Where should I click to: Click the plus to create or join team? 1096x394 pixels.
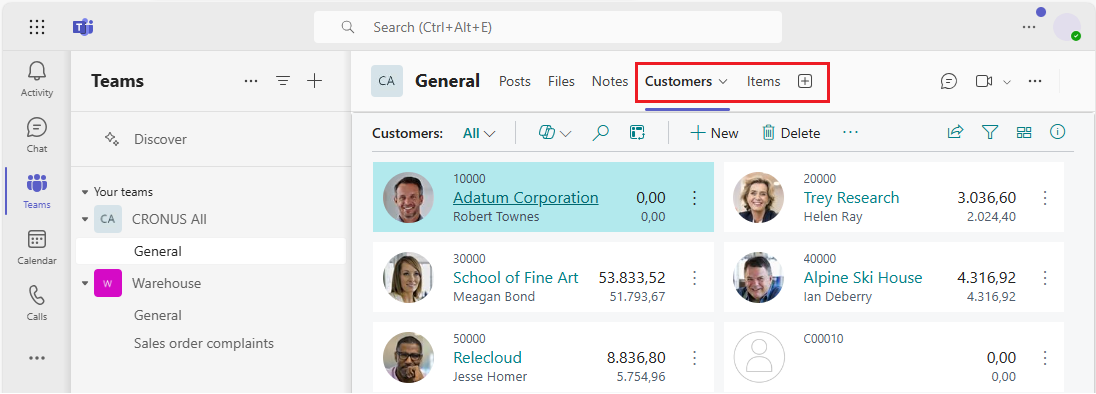pos(315,81)
